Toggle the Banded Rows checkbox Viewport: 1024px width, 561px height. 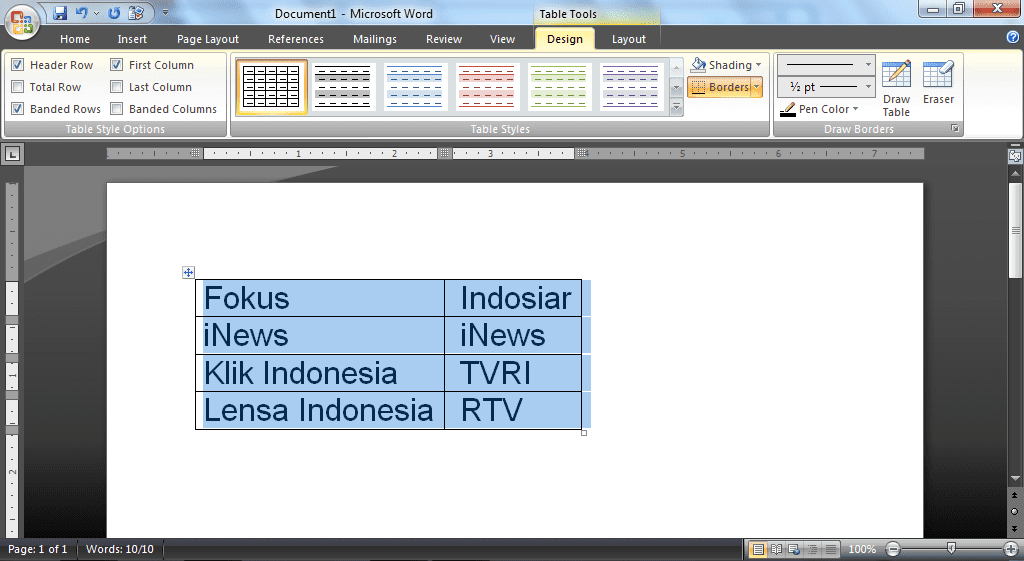pyautogui.click(x=18, y=108)
